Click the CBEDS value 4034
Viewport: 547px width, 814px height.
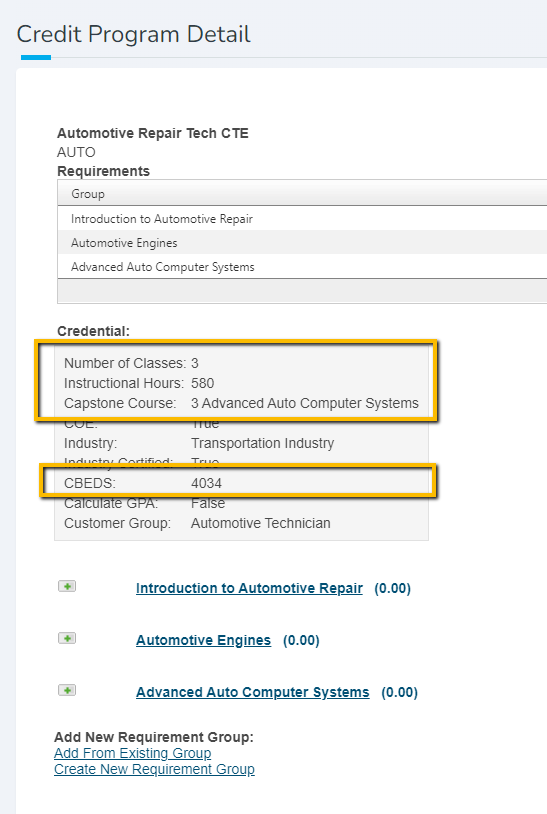(206, 483)
